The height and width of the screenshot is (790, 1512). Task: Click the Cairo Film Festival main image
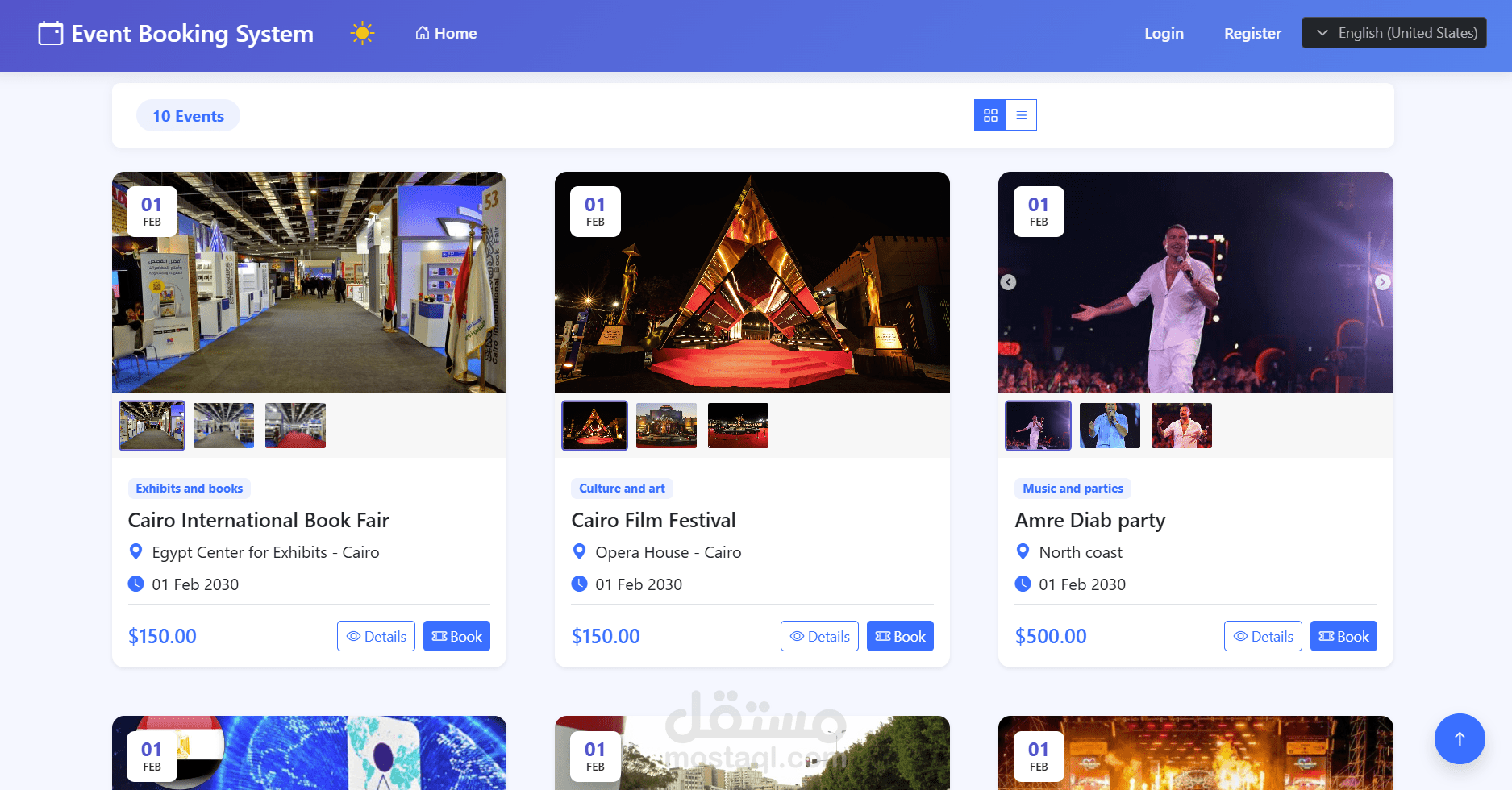[752, 282]
